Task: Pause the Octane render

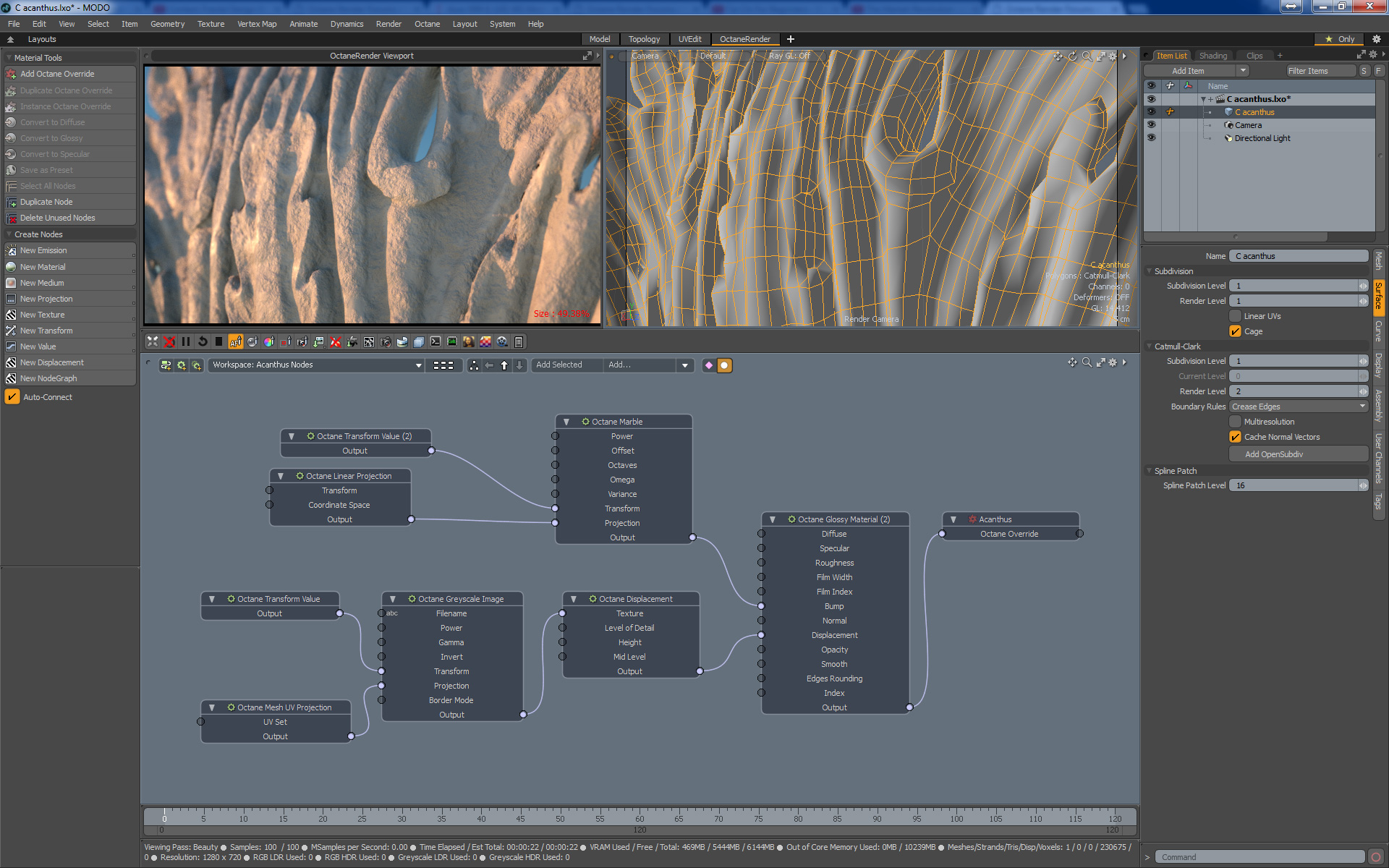Action: [x=186, y=342]
